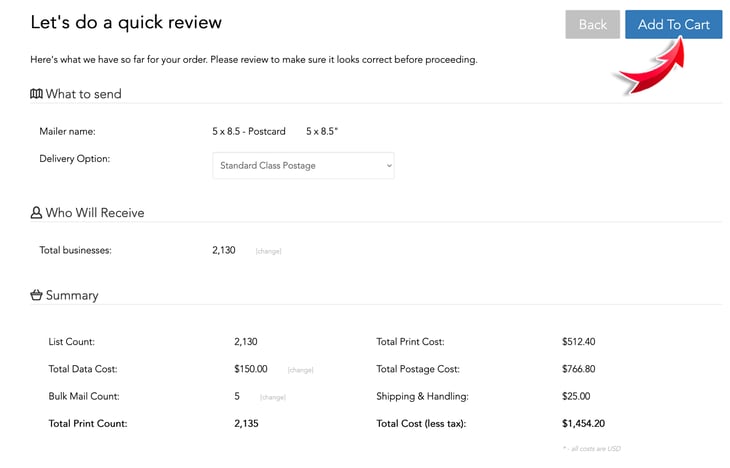Viewport: 730px width, 468px height.
Task: Open the Delivery Option dropdown
Action: click(303, 166)
